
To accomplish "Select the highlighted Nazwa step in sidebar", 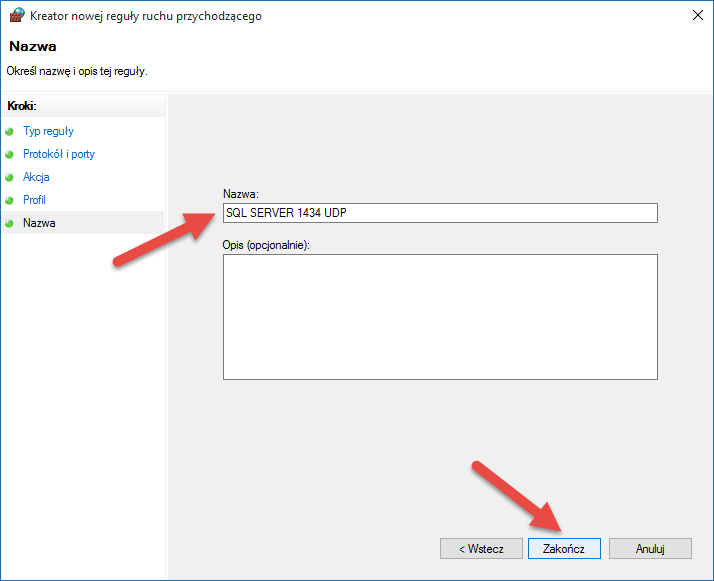I will click(x=39, y=223).
